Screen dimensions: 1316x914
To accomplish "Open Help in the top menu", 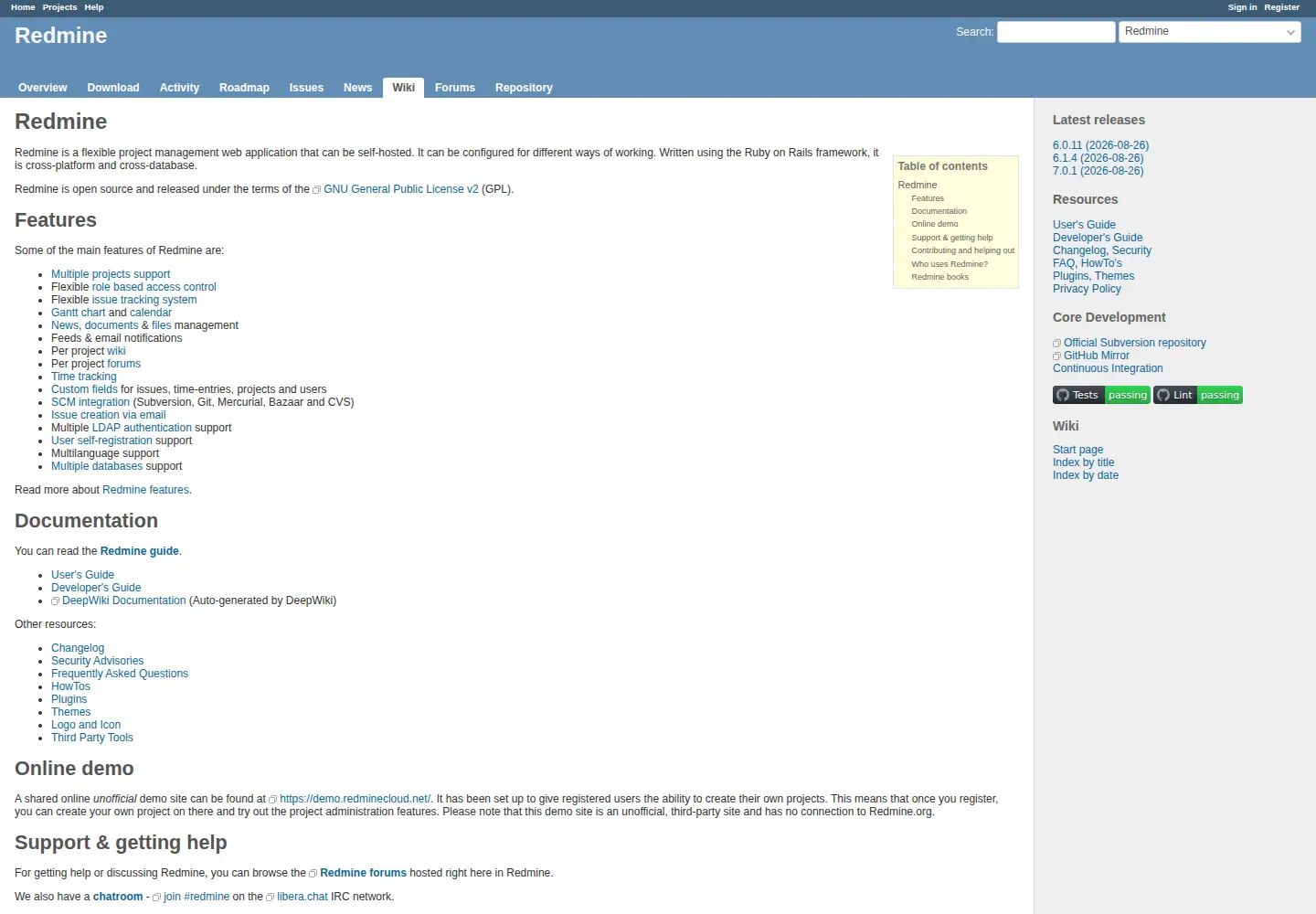I will pyautogui.click(x=94, y=7).
